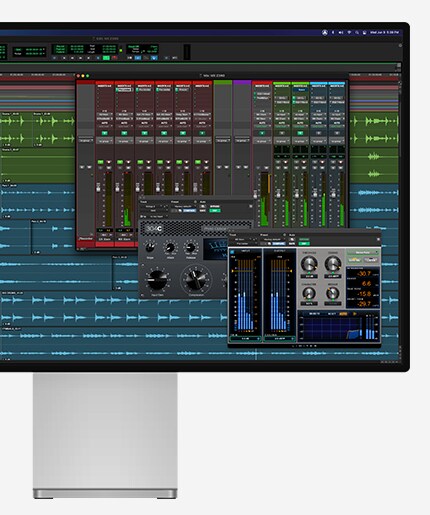Toggle record-enable dot on second red mixer channel
Screen dimensions: 430x515
tap(128, 162)
